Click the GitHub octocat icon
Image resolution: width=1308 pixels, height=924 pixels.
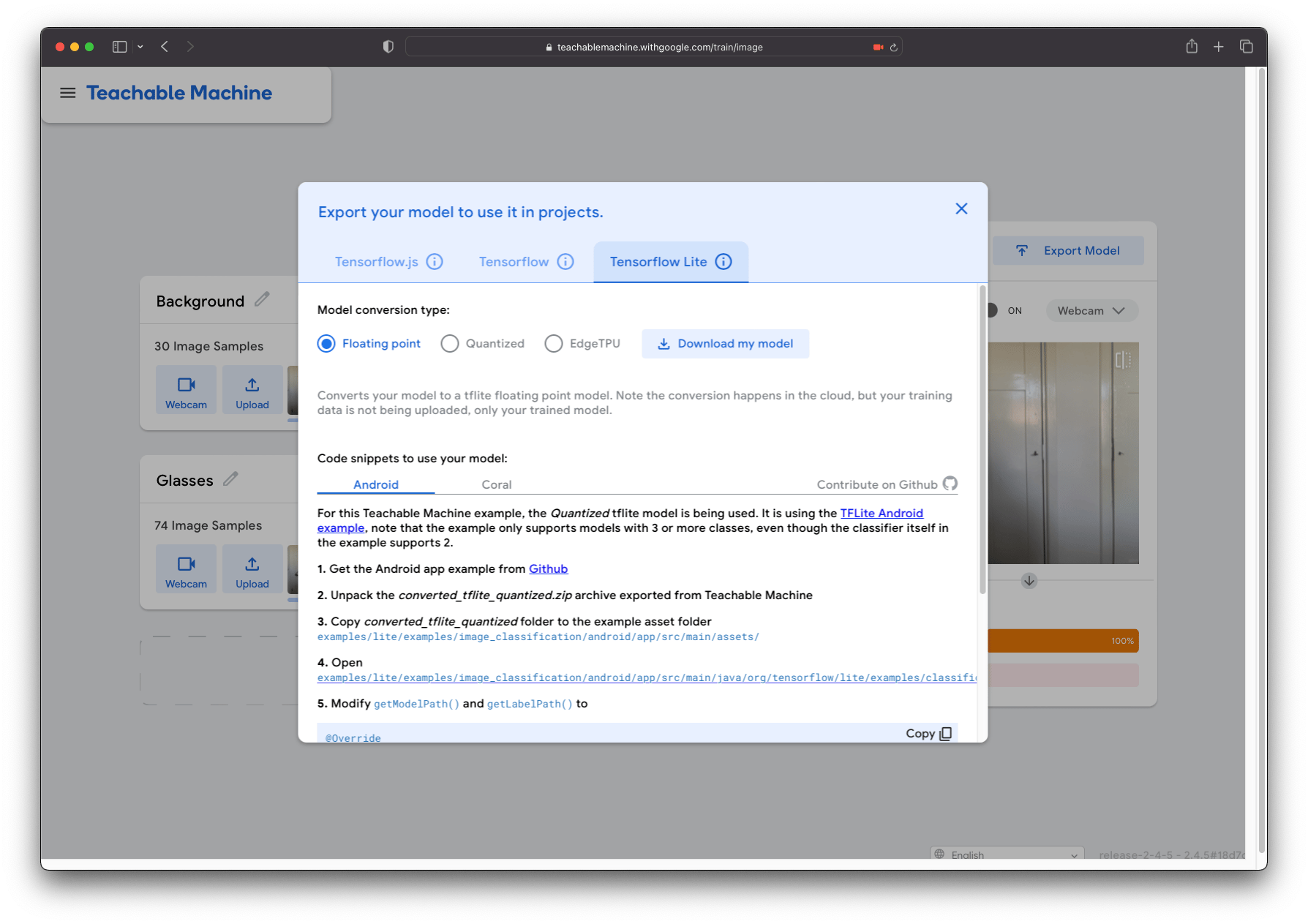click(x=950, y=484)
